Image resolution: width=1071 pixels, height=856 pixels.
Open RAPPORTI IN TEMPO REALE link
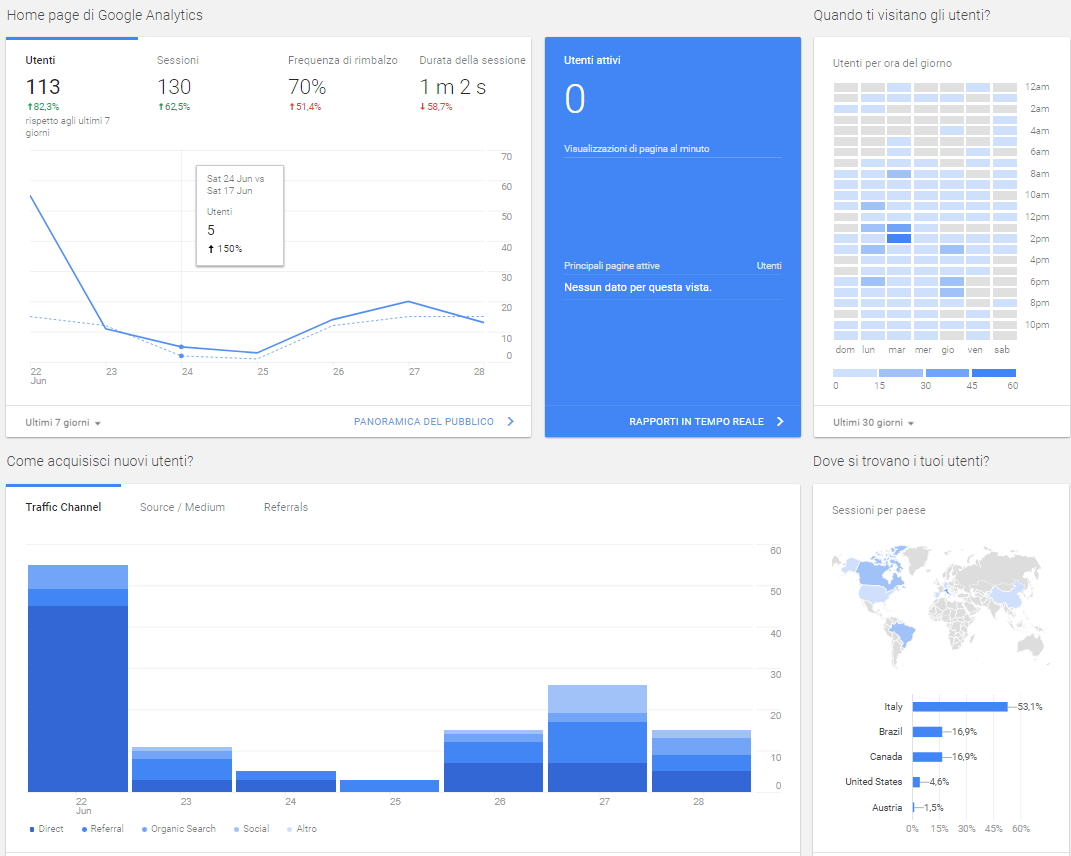tap(696, 422)
